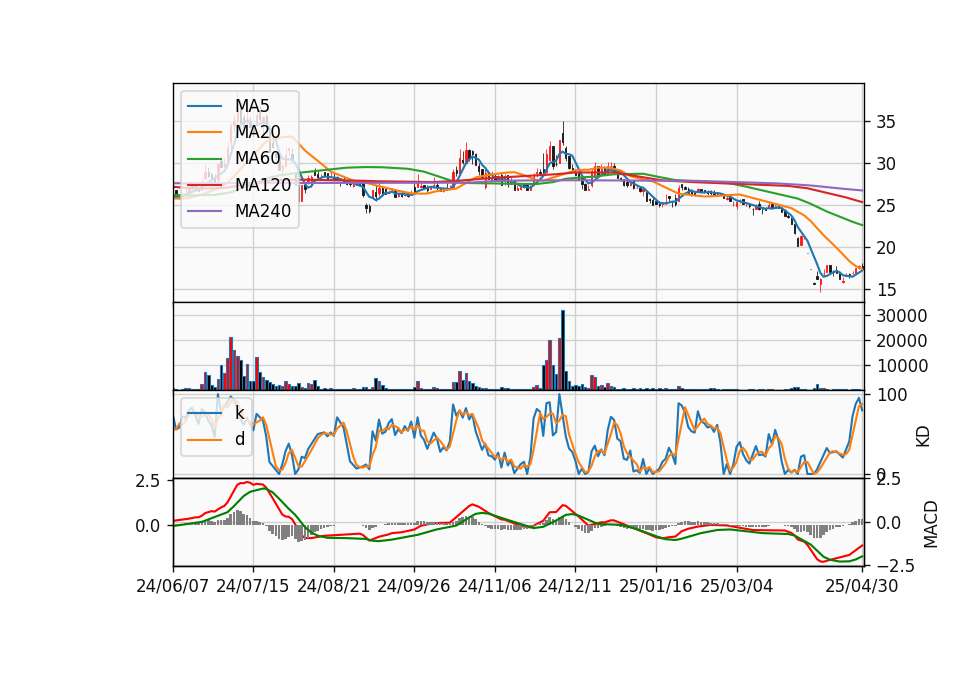Click the date label 24/07/15

click(252, 586)
